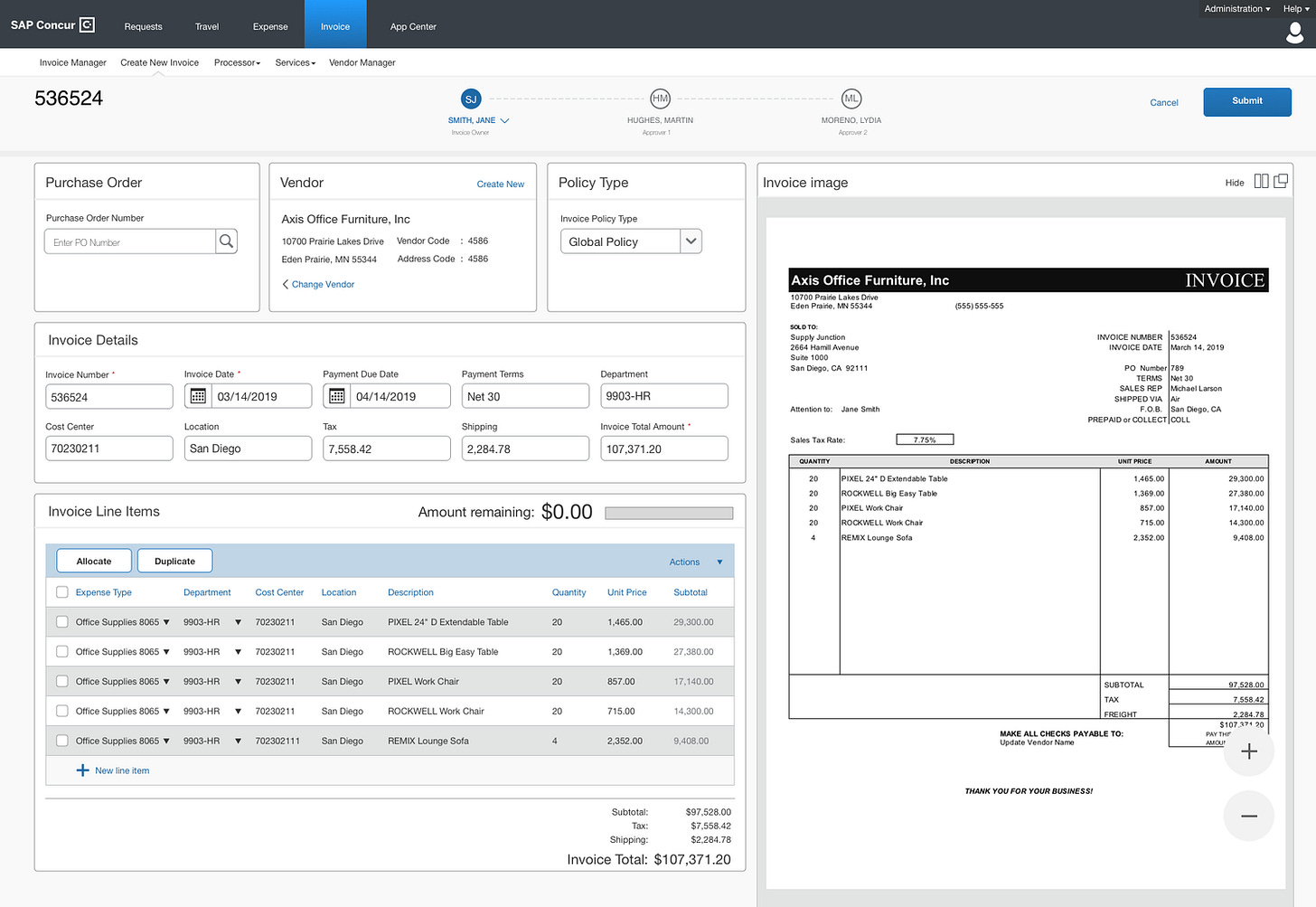Click the amount remaining progress bar
The height and width of the screenshot is (907, 1316).
pyautogui.click(x=669, y=513)
